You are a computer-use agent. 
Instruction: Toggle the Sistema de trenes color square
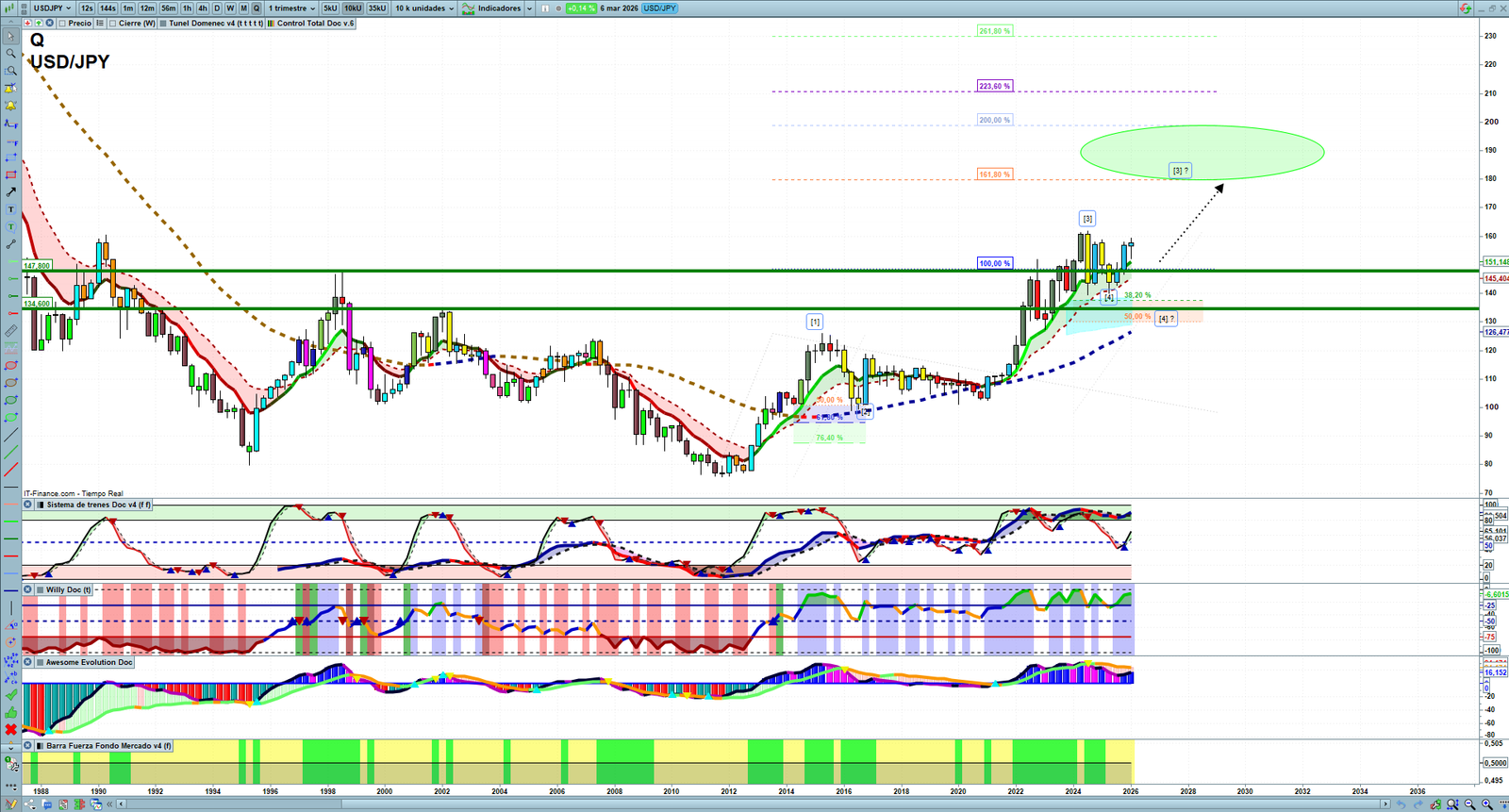(x=40, y=505)
